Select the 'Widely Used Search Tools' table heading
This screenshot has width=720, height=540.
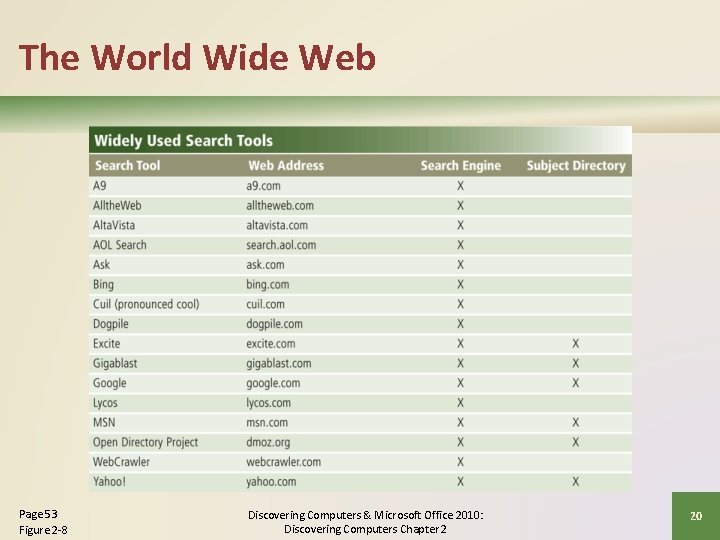point(183,141)
